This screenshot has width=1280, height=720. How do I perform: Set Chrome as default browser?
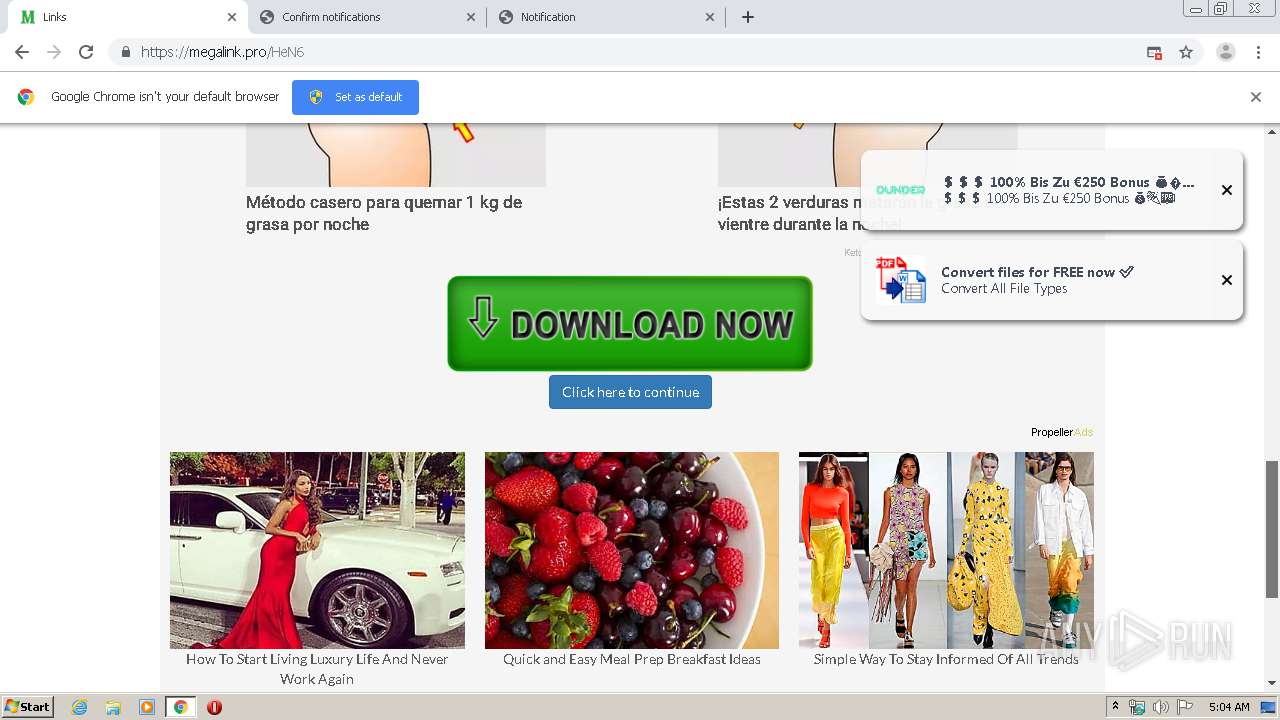coord(355,97)
